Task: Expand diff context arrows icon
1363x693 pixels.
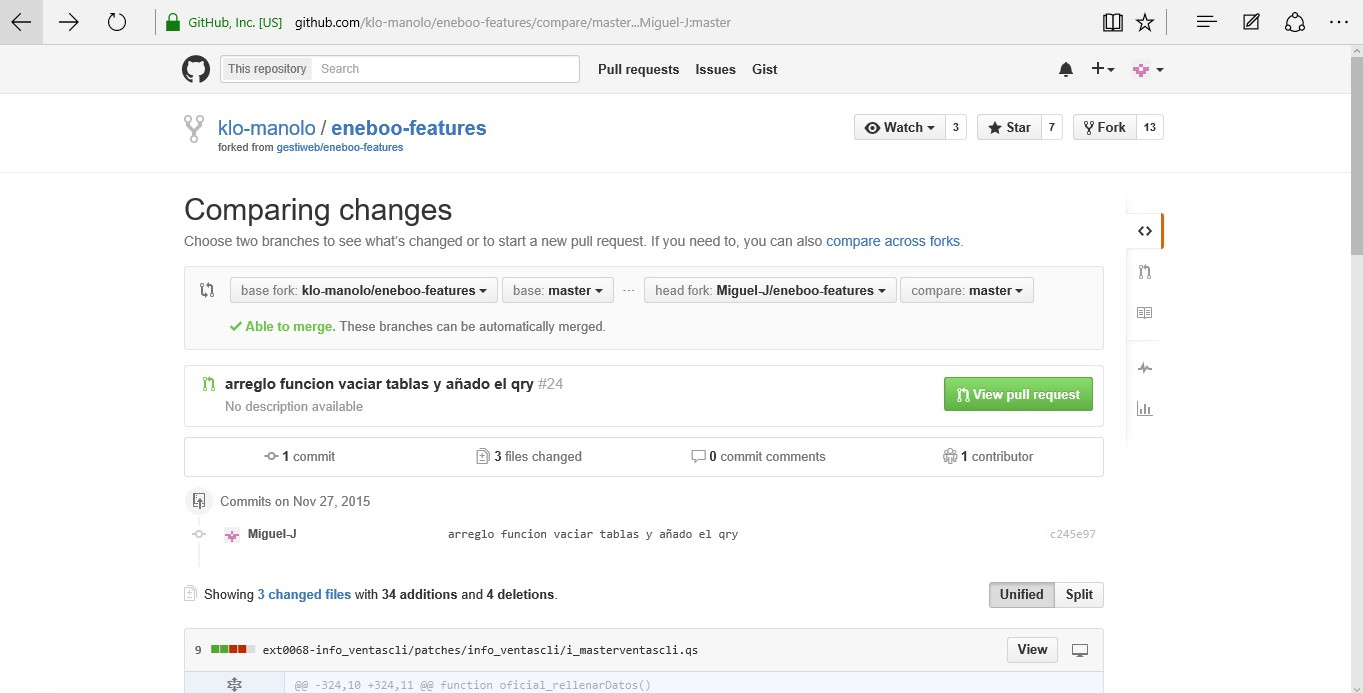Action: [x=235, y=685]
